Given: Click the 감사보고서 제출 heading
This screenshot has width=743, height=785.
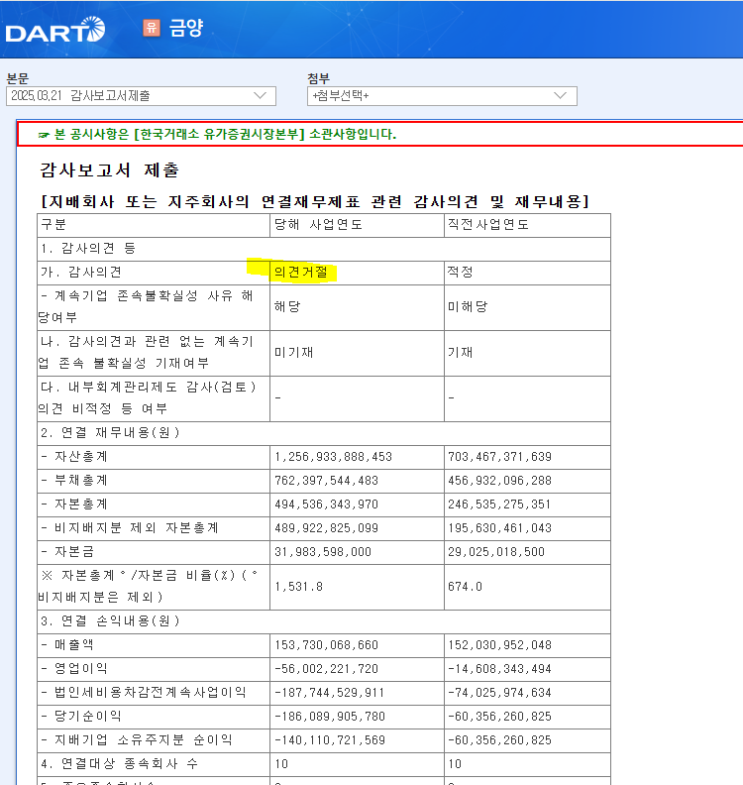Looking at the screenshot, I should [109, 170].
